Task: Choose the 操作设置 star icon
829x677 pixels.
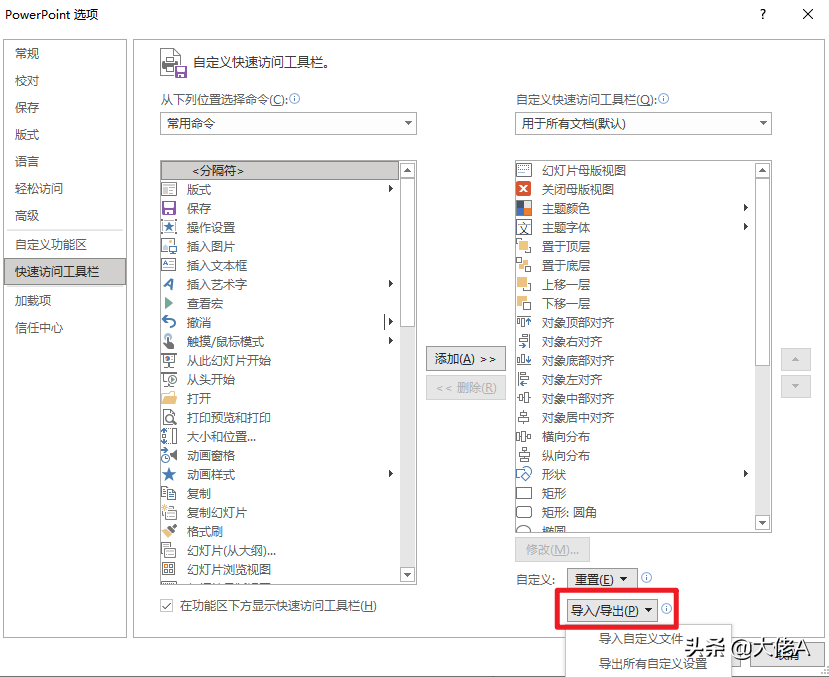Action: (x=169, y=227)
